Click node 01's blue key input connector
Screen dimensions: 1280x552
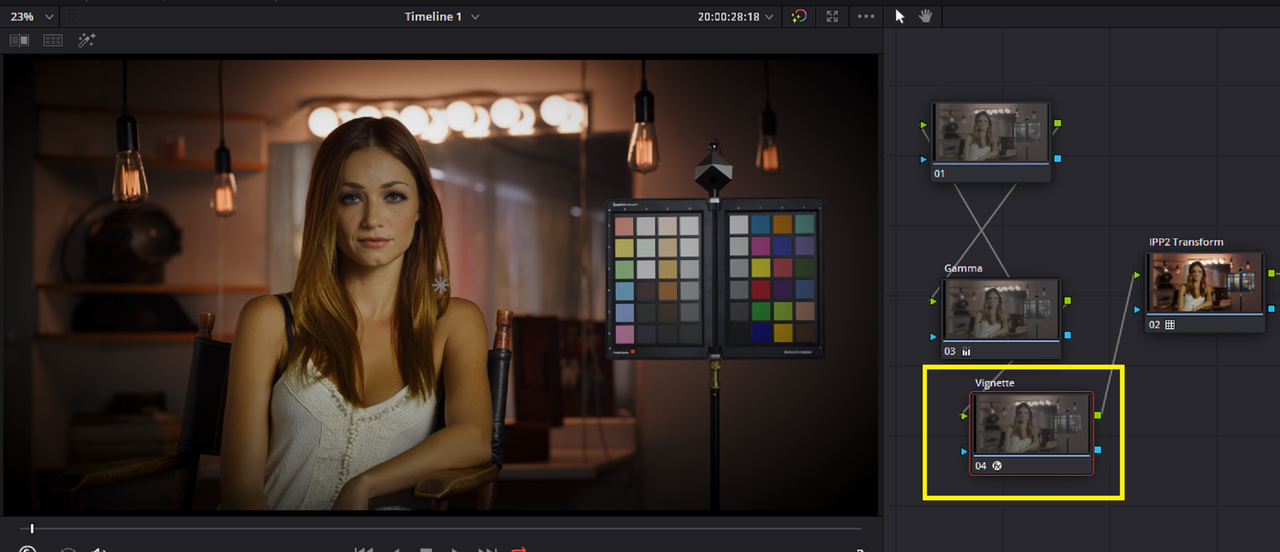[x=924, y=158]
